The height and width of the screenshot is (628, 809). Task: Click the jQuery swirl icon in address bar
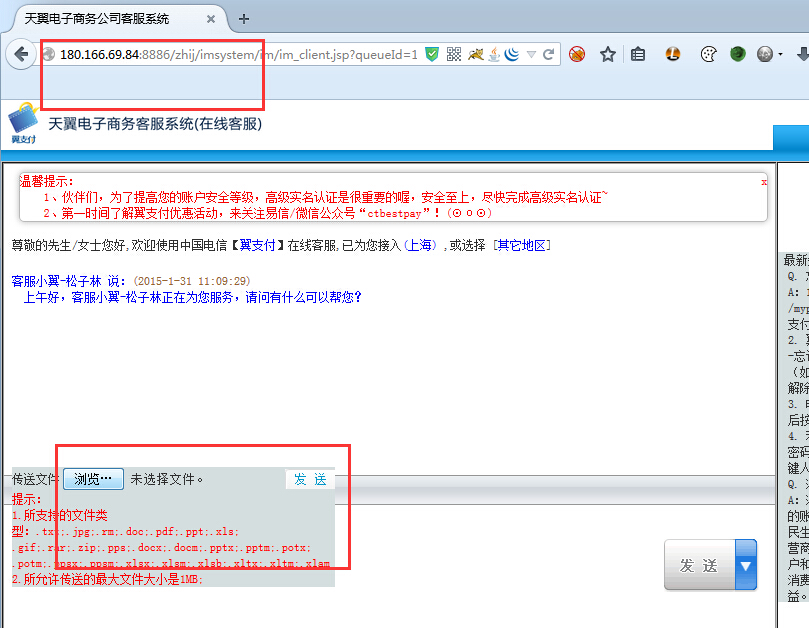[x=511, y=54]
